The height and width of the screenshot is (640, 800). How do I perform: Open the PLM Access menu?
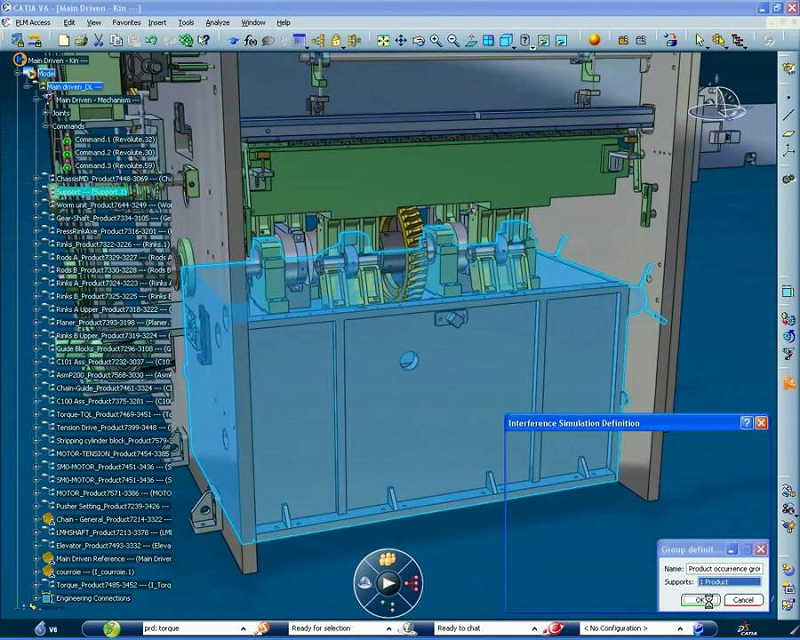click(32, 22)
